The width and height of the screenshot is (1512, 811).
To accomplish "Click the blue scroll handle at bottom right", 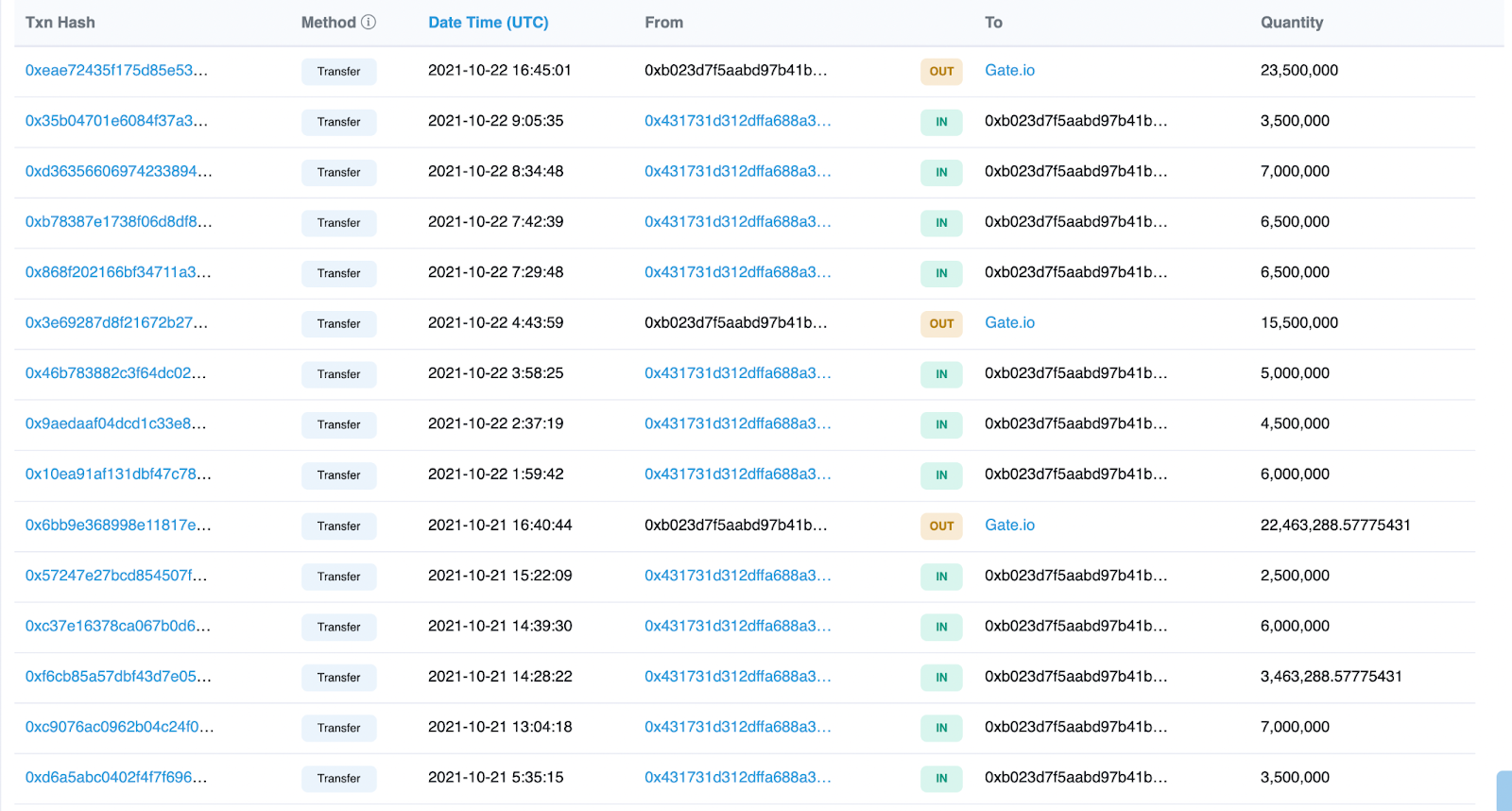I will 1504,791.
